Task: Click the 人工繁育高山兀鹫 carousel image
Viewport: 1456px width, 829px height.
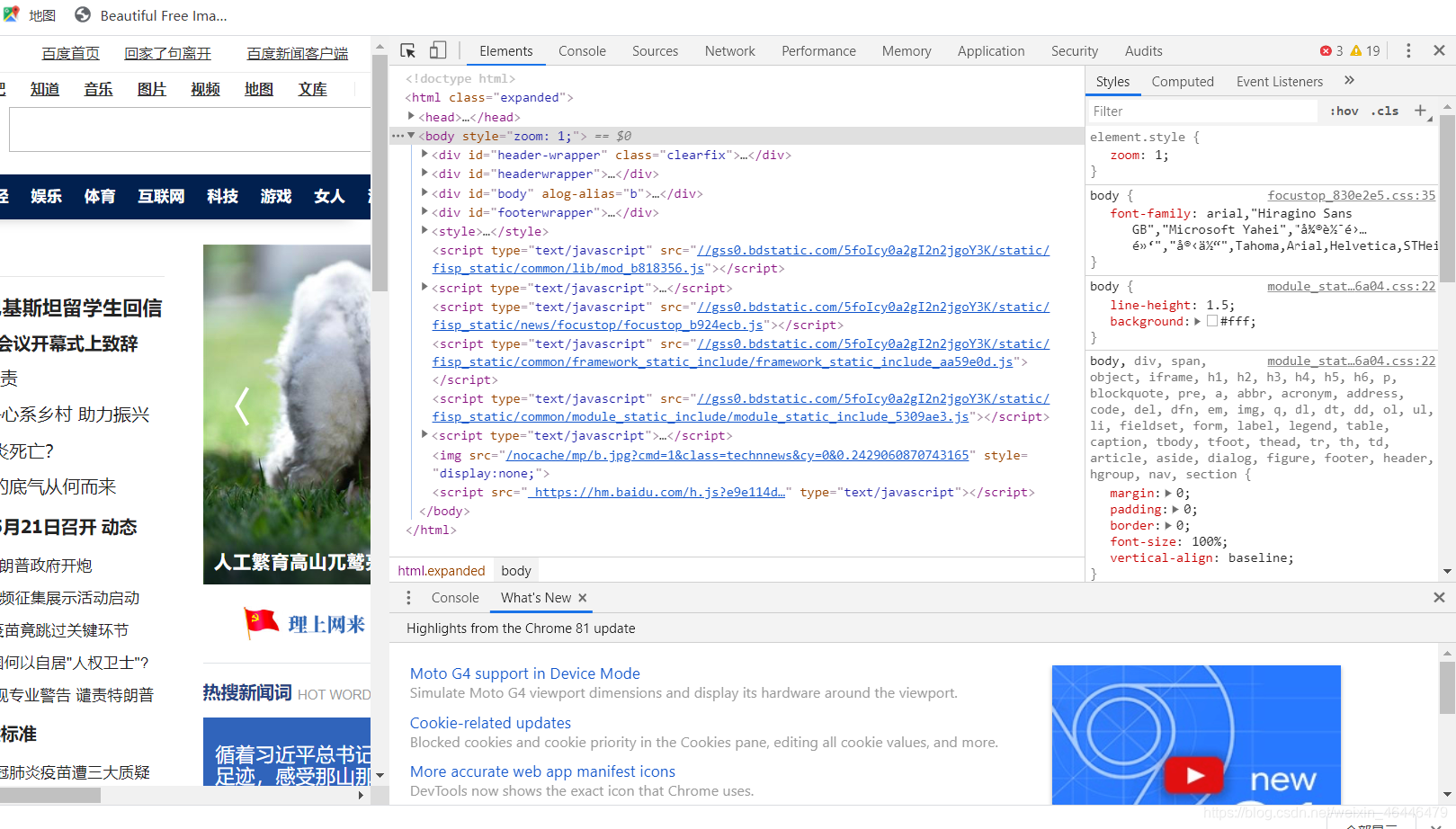Action: [287, 414]
